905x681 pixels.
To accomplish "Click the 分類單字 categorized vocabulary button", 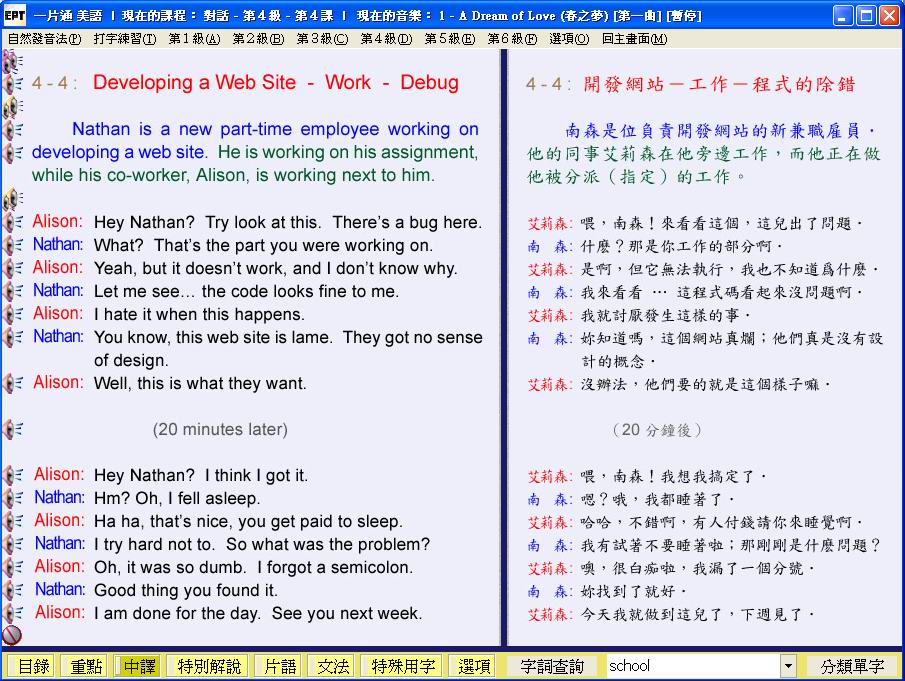I will (852, 666).
